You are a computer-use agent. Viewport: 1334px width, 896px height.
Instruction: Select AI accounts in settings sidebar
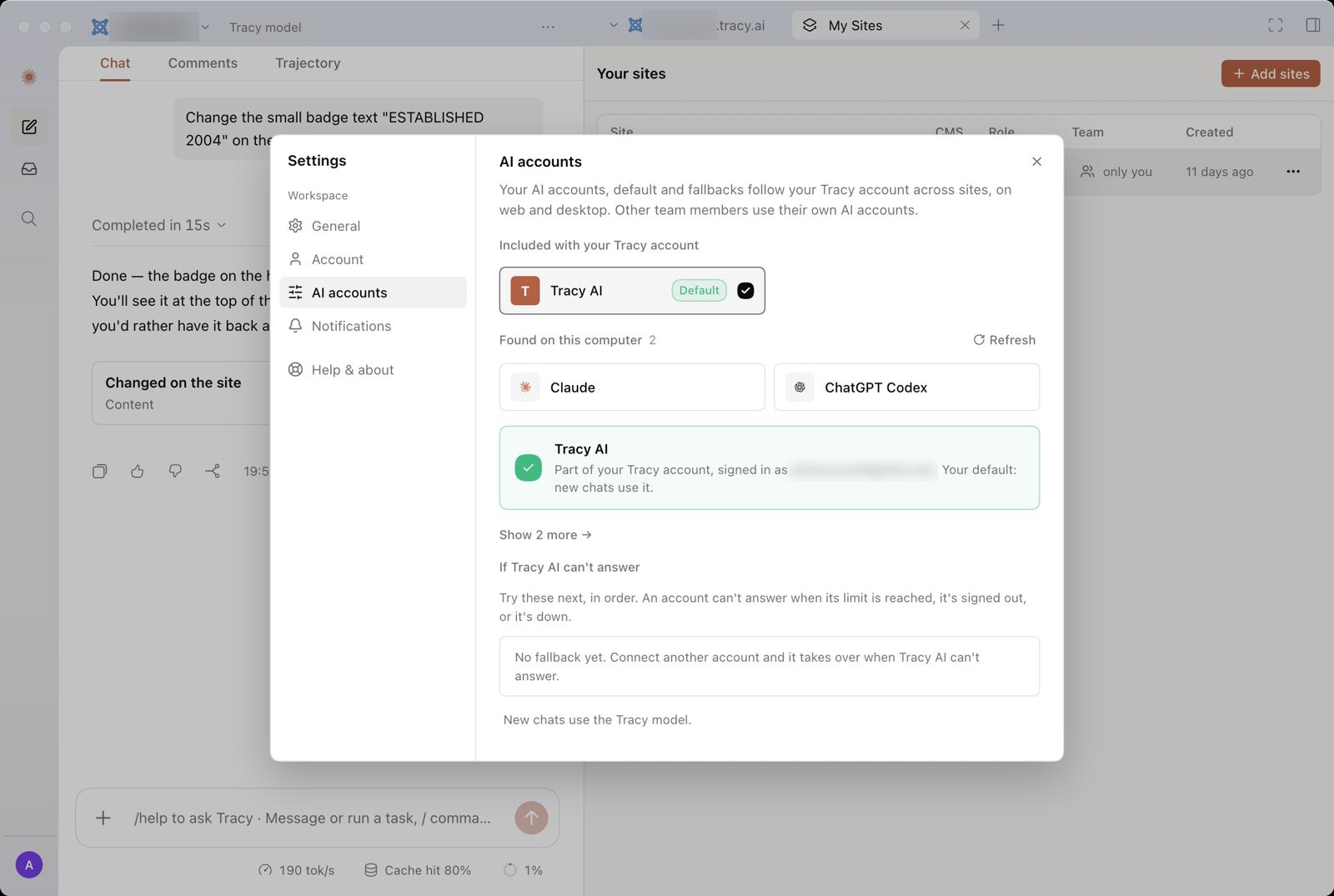coord(373,293)
